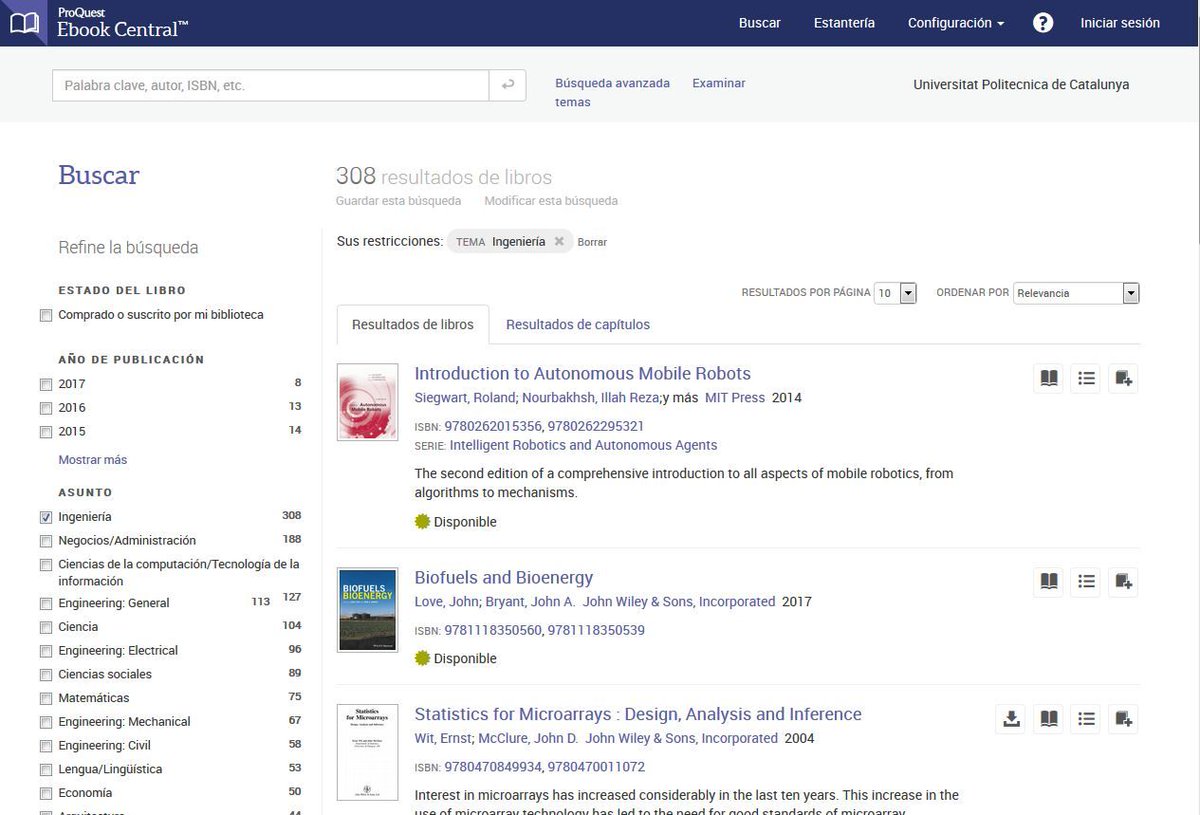Screen dimensions: 1200x815
Task: Uncheck the Ingeniería subject filter
Action: pos(45,517)
